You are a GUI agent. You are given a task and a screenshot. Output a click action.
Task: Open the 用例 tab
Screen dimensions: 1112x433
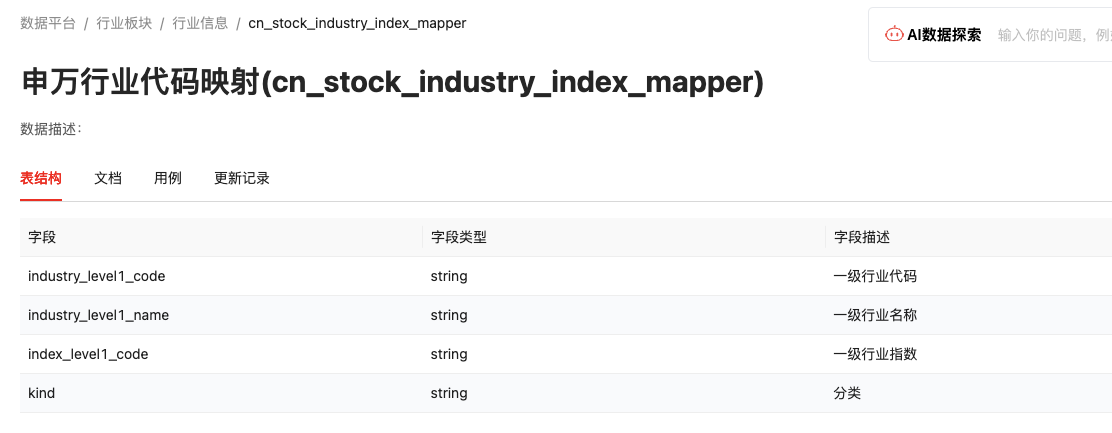tap(168, 178)
